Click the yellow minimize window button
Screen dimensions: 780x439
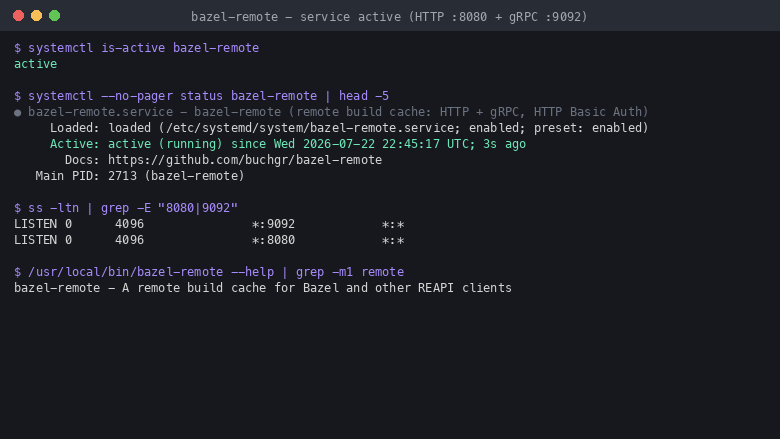[36, 16]
